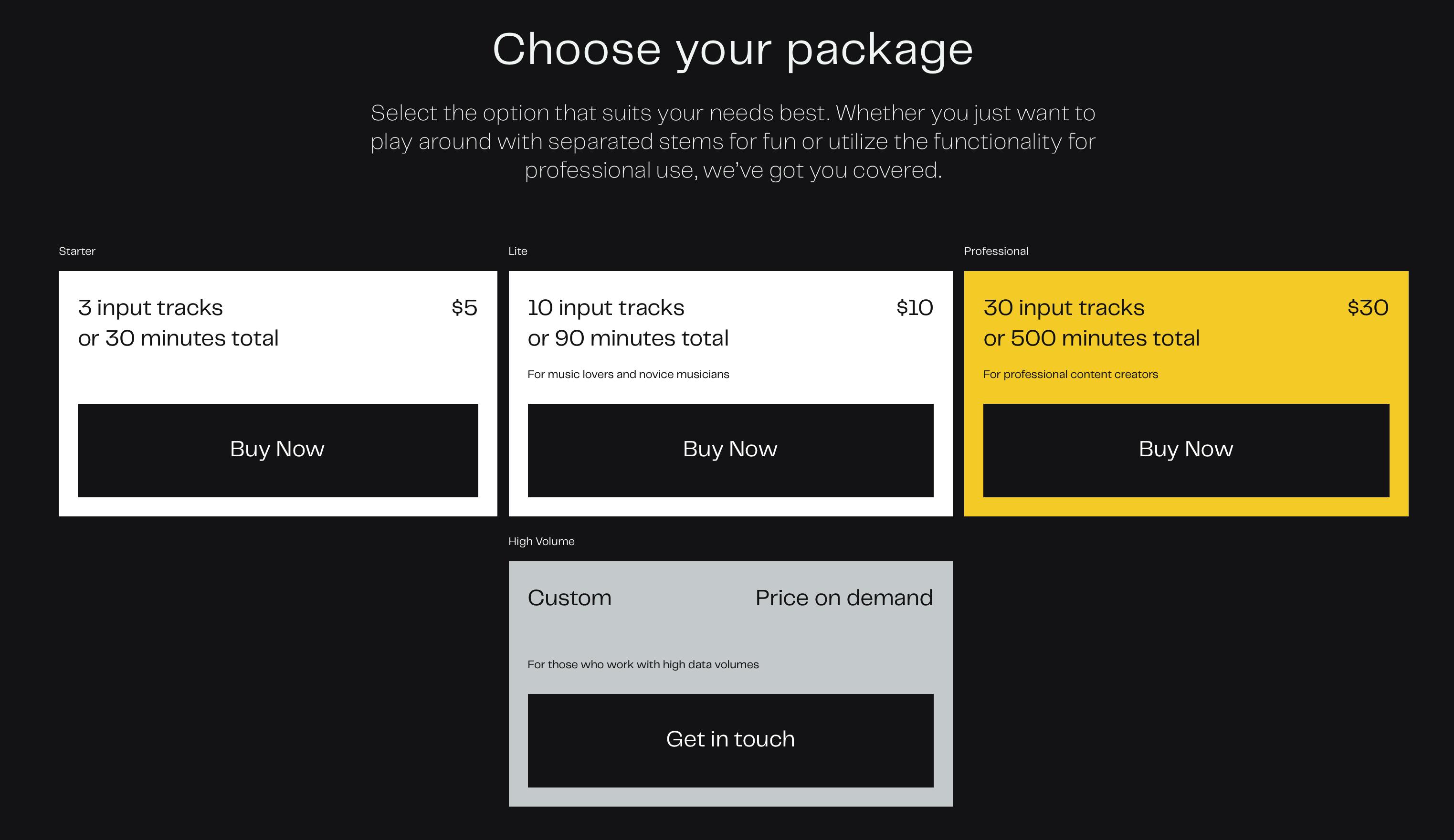Click 'For music lovers and novice musicians' text
The width and height of the screenshot is (1454, 840).
pyautogui.click(x=628, y=375)
